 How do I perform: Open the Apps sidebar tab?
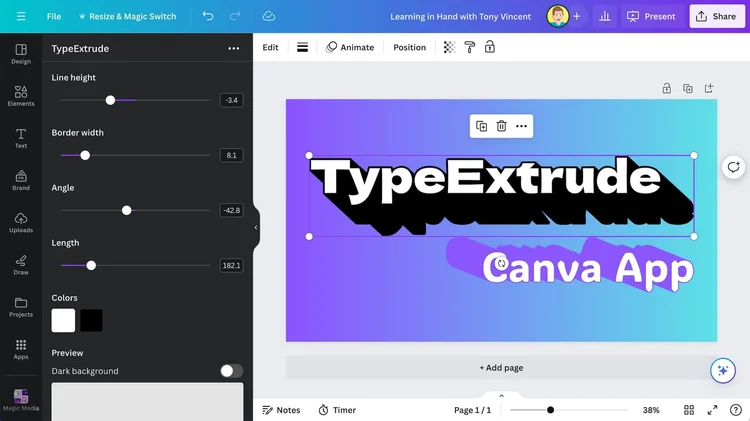[x=21, y=349]
